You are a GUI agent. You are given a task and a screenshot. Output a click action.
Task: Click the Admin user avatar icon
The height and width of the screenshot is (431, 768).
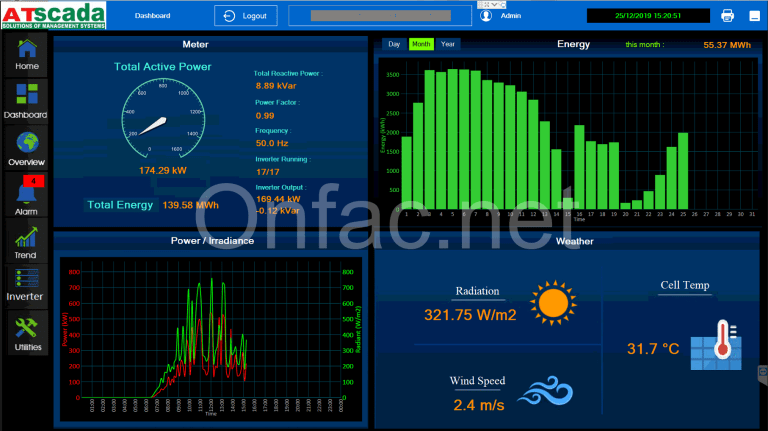click(486, 16)
